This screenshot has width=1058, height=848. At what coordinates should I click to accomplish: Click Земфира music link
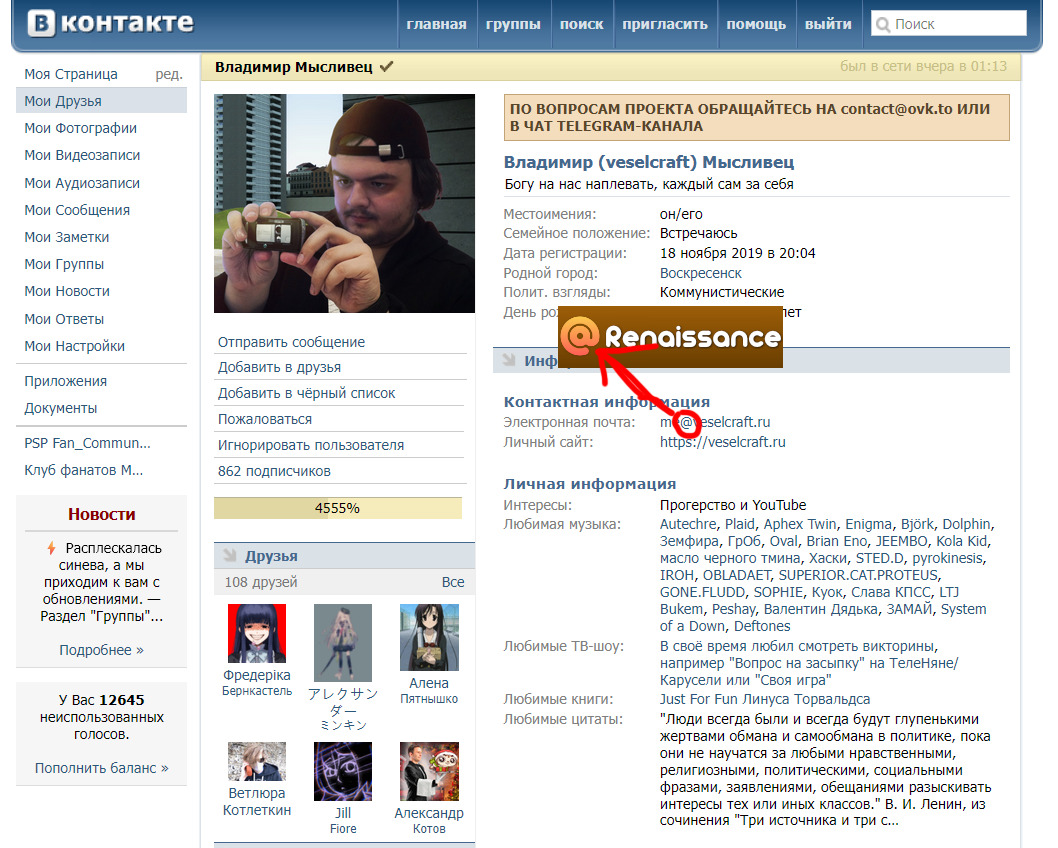[690, 541]
